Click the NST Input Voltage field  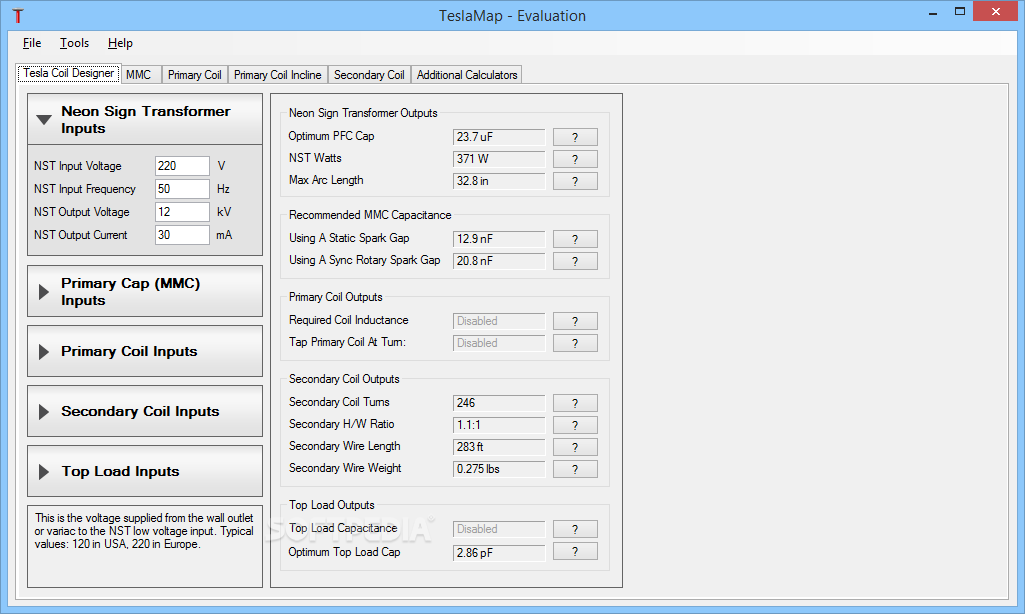[x=182, y=166]
